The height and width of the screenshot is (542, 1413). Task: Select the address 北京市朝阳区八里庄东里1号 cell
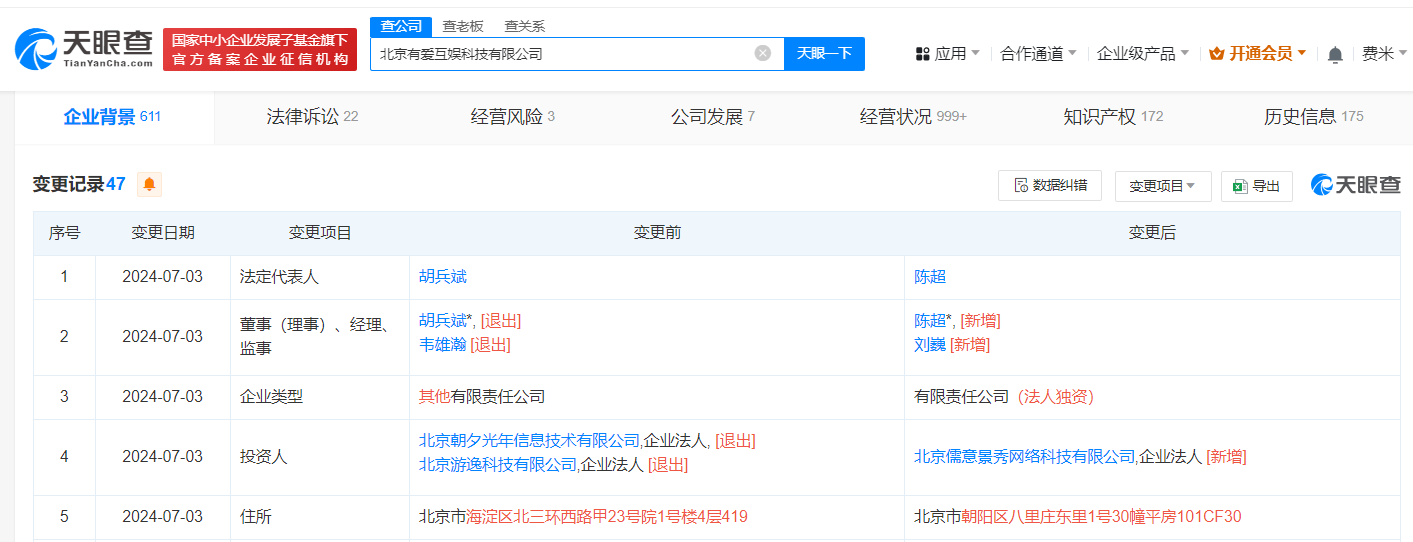tap(1152, 517)
